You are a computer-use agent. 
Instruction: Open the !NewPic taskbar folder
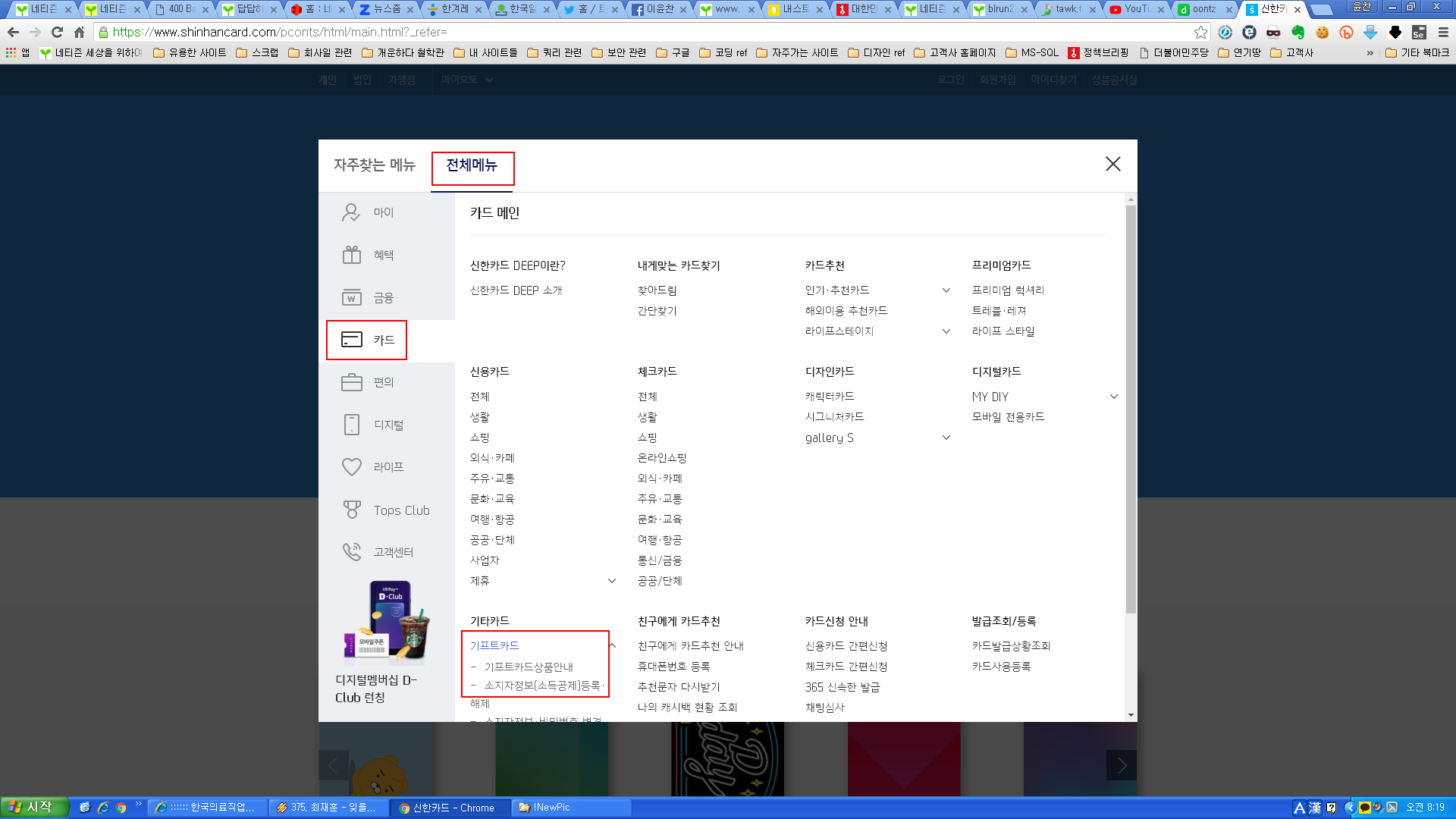click(x=570, y=808)
